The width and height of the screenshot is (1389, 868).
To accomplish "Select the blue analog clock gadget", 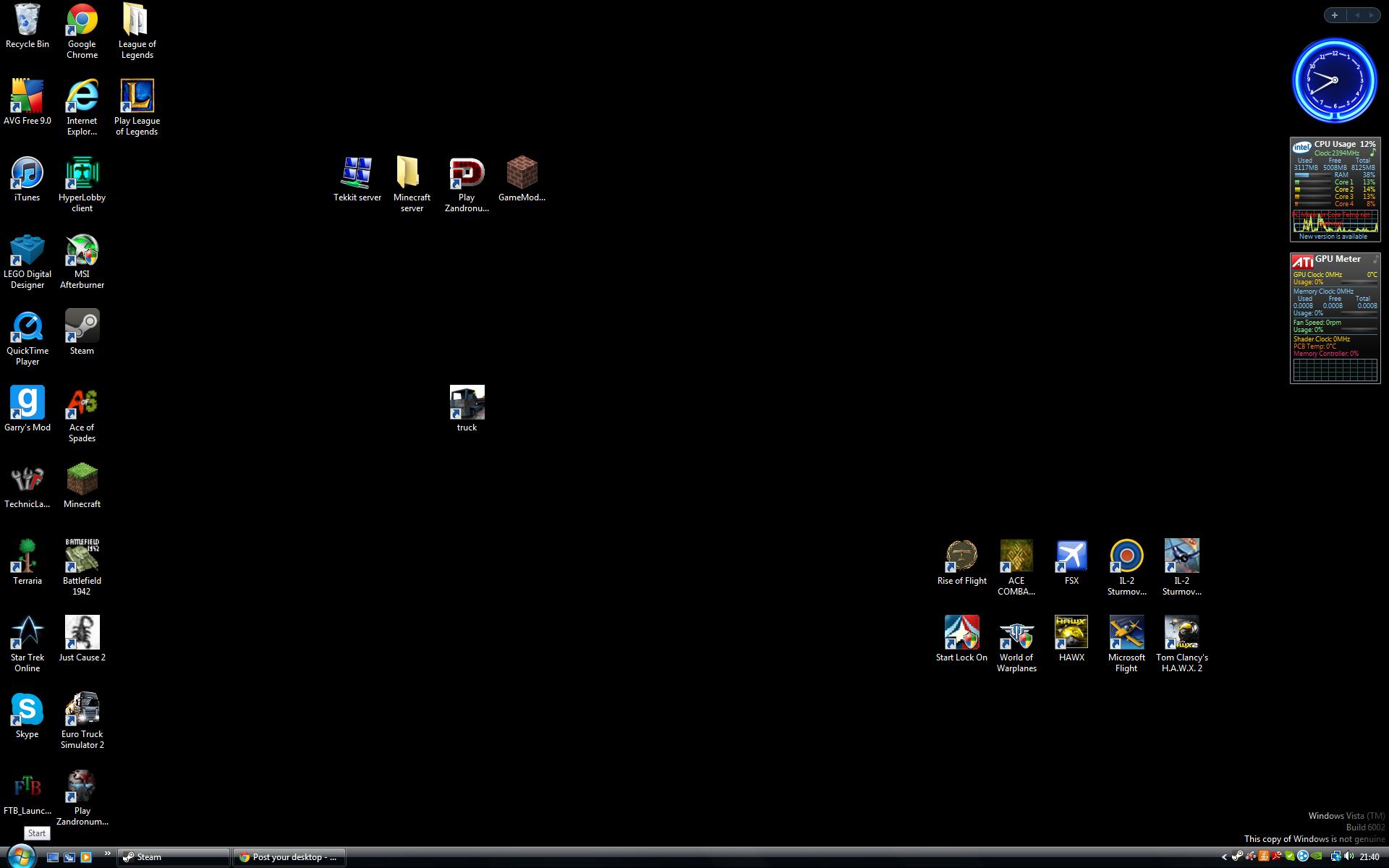I will point(1335,80).
